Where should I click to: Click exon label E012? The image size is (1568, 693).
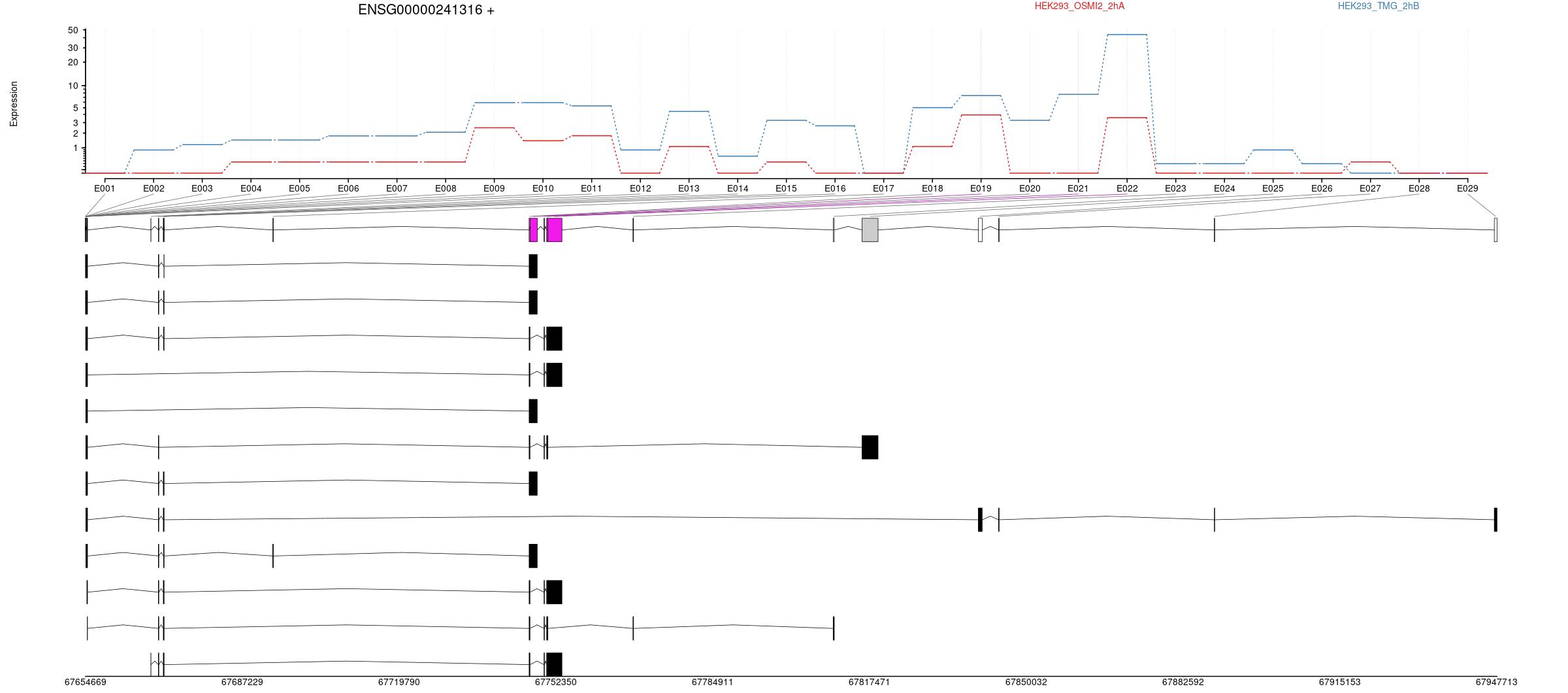640,188
